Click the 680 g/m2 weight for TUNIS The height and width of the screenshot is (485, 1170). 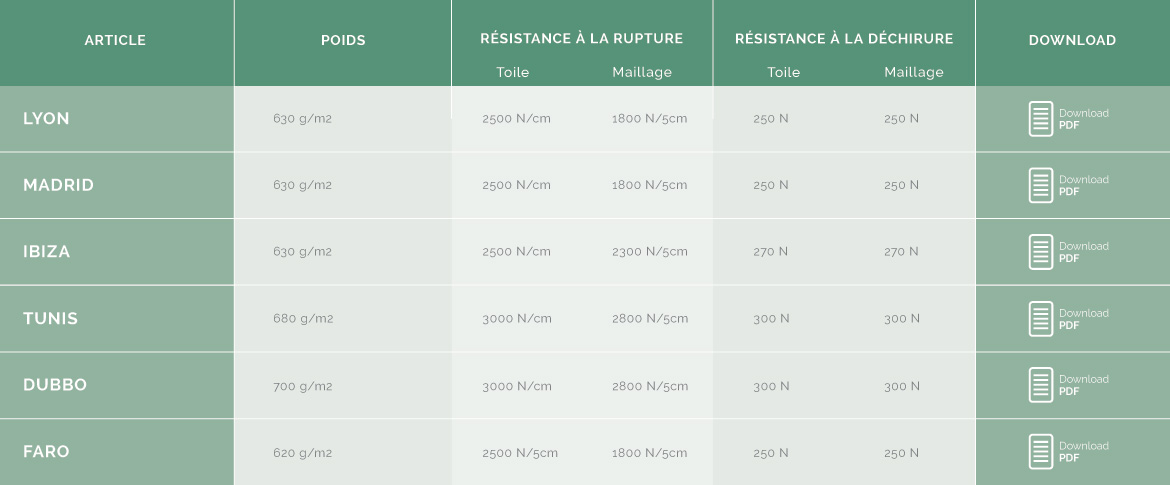tap(303, 319)
